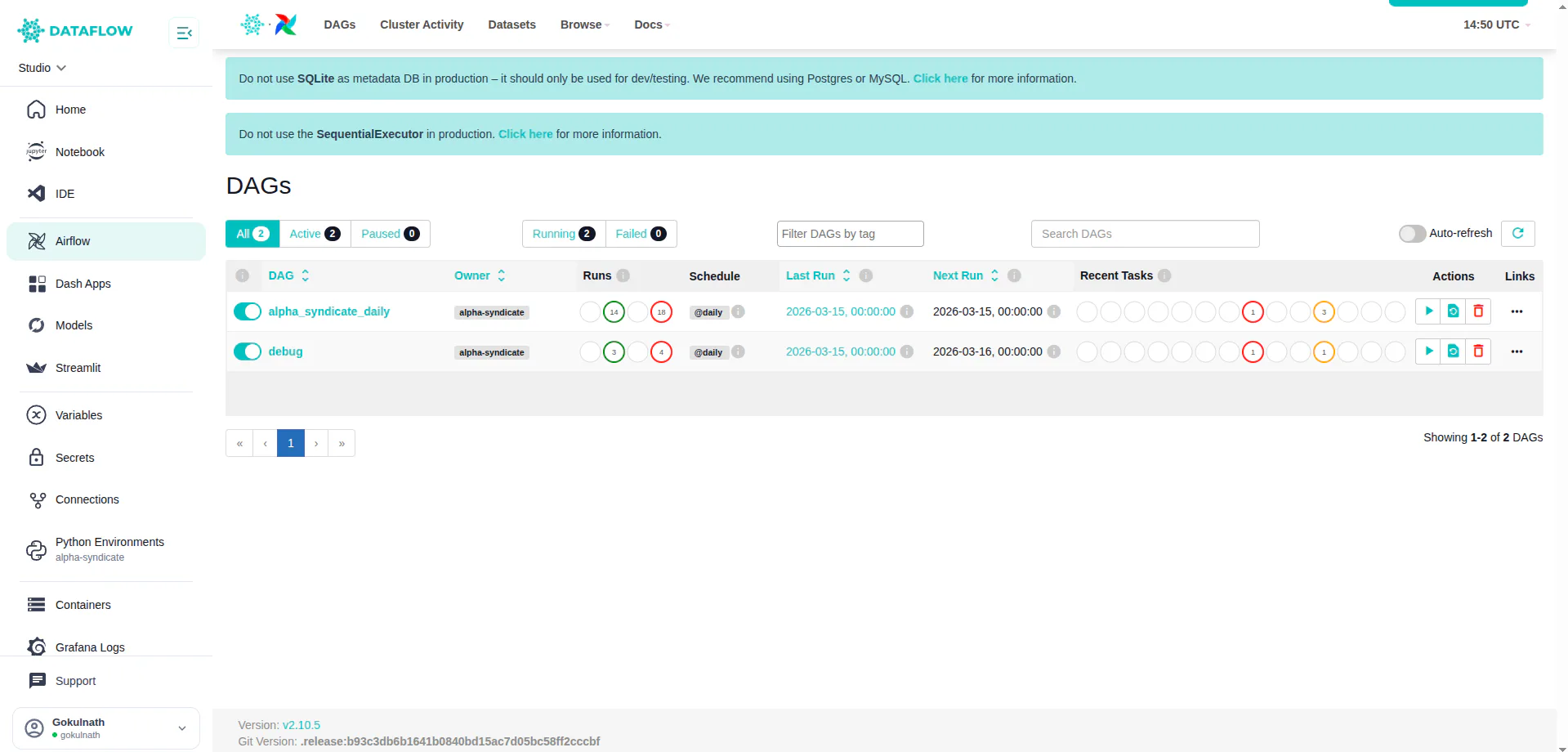The height and width of the screenshot is (752, 1568).
Task: Follow the Click here link about SQLite
Action: click(940, 78)
